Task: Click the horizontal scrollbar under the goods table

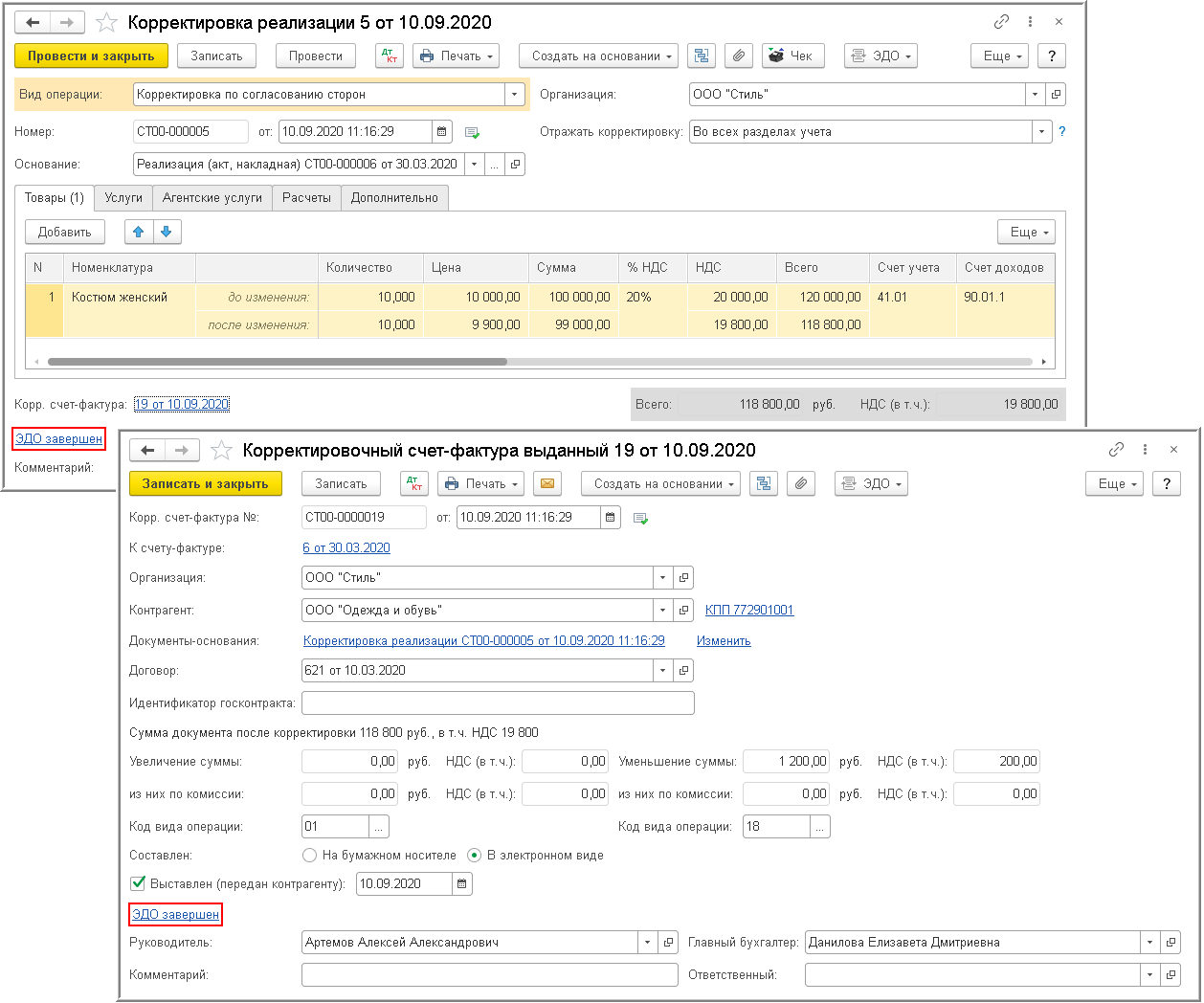Action: [278, 362]
